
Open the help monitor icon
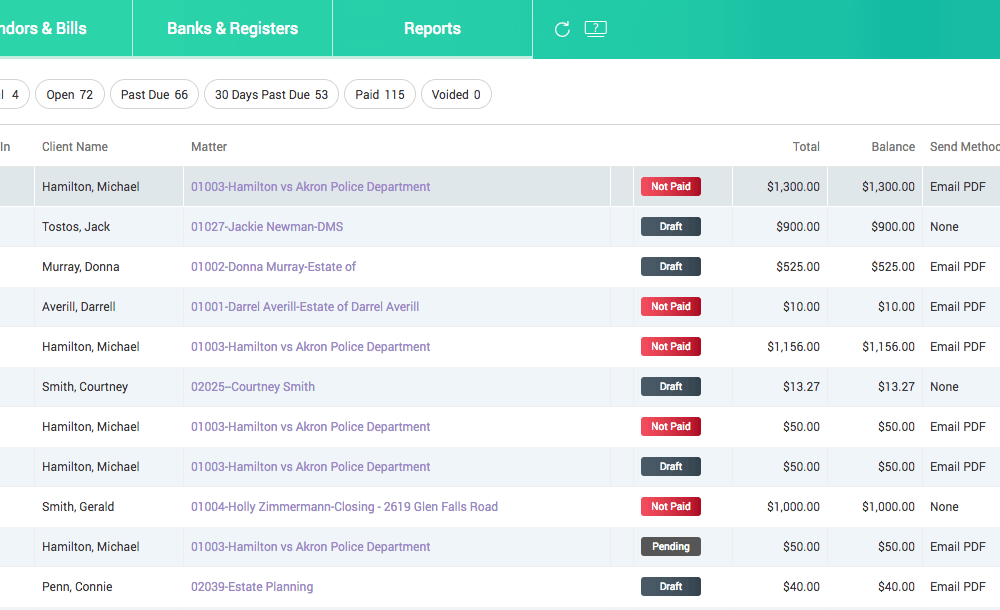(x=596, y=29)
